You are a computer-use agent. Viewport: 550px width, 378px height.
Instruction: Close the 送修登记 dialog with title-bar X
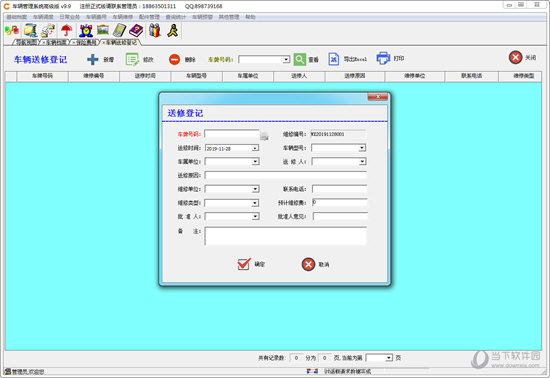378,96
